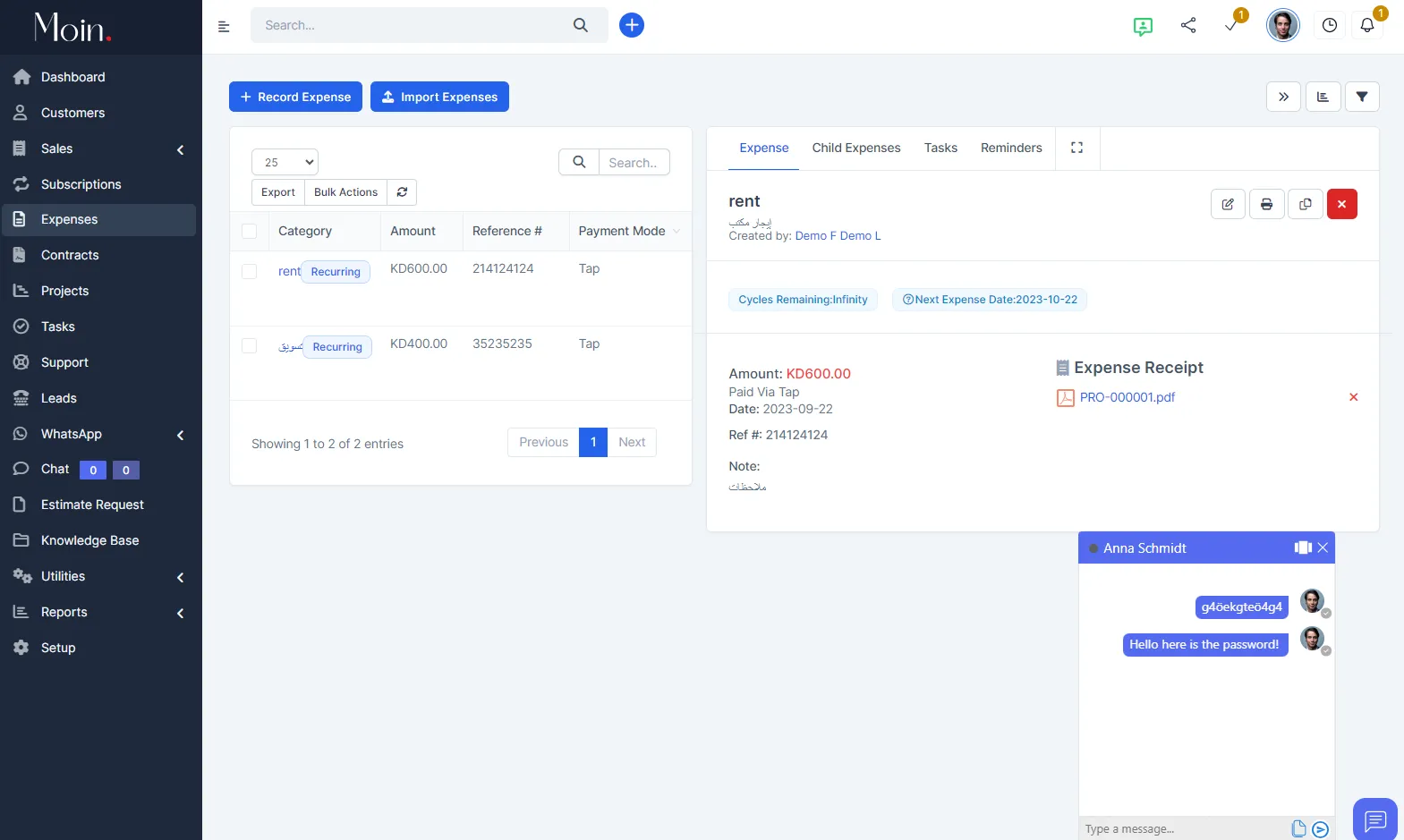The image size is (1404, 840).
Task: Open the 25 entries-per-page dropdown
Action: click(x=285, y=162)
